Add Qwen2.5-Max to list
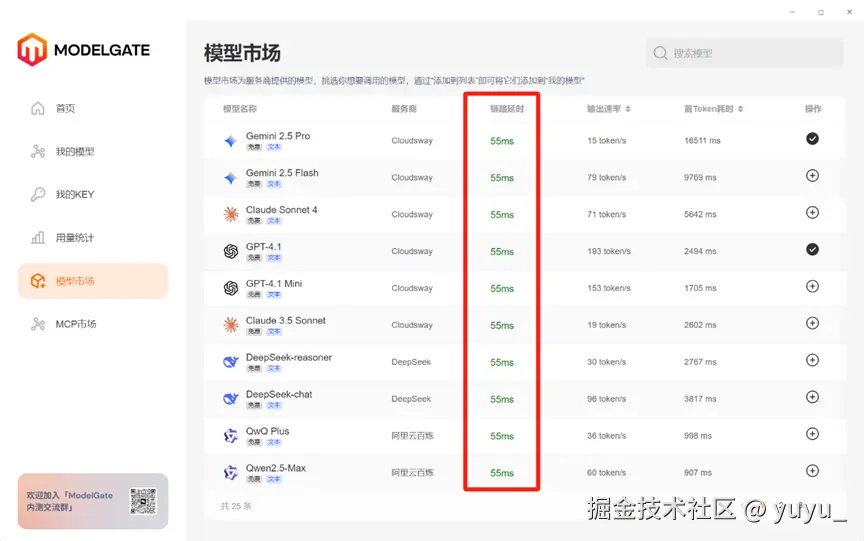This screenshot has width=864, height=541. (x=812, y=470)
